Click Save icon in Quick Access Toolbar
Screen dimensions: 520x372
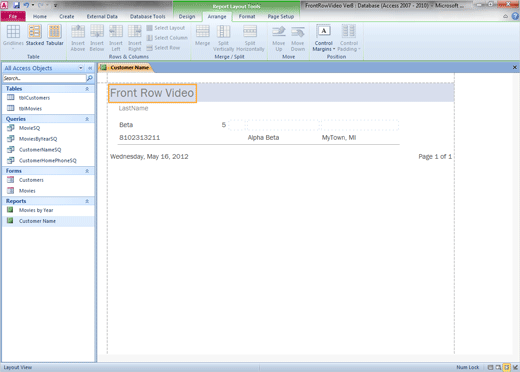[16, 5]
